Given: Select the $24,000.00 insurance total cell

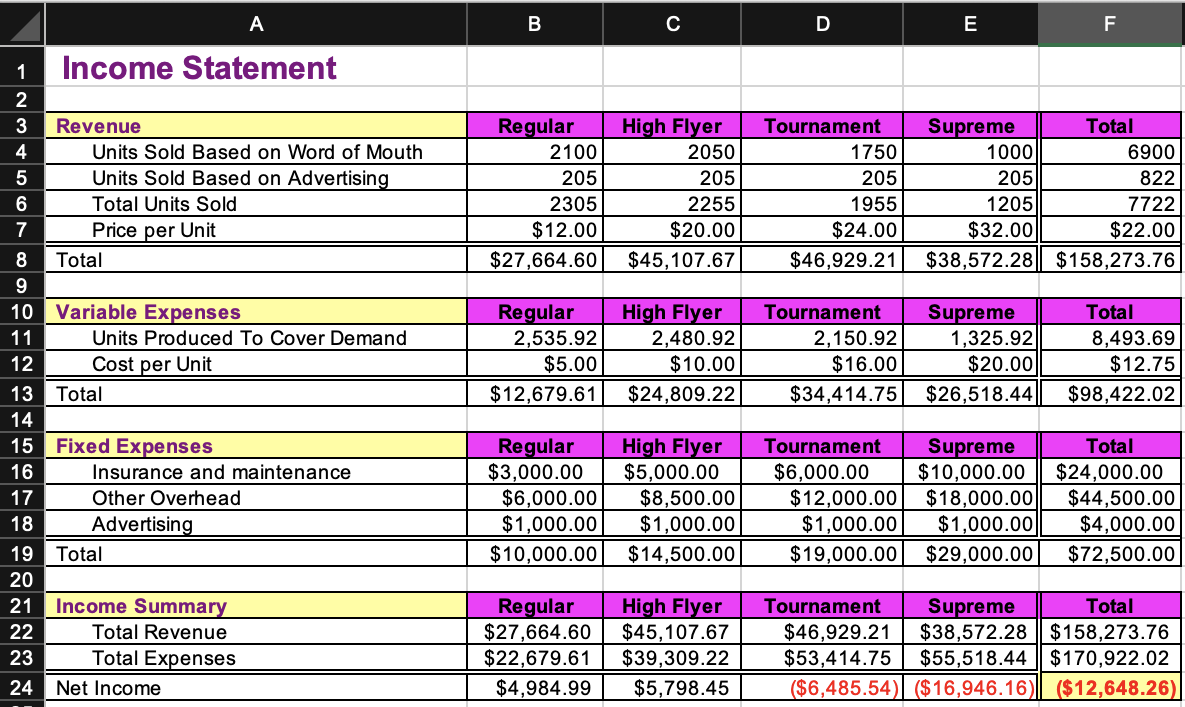Looking at the screenshot, I should (1109, 472).
